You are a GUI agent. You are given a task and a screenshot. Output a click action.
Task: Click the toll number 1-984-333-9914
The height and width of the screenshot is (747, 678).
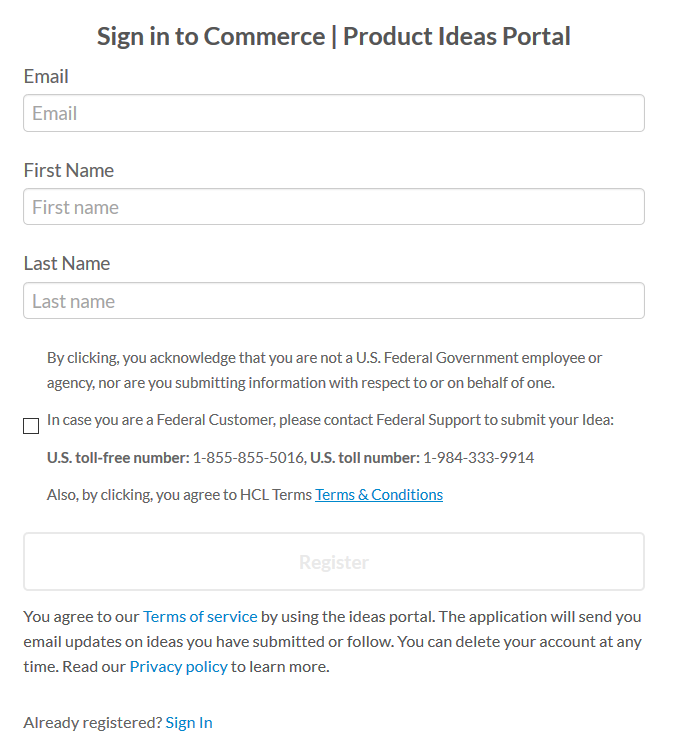(478, 458)
